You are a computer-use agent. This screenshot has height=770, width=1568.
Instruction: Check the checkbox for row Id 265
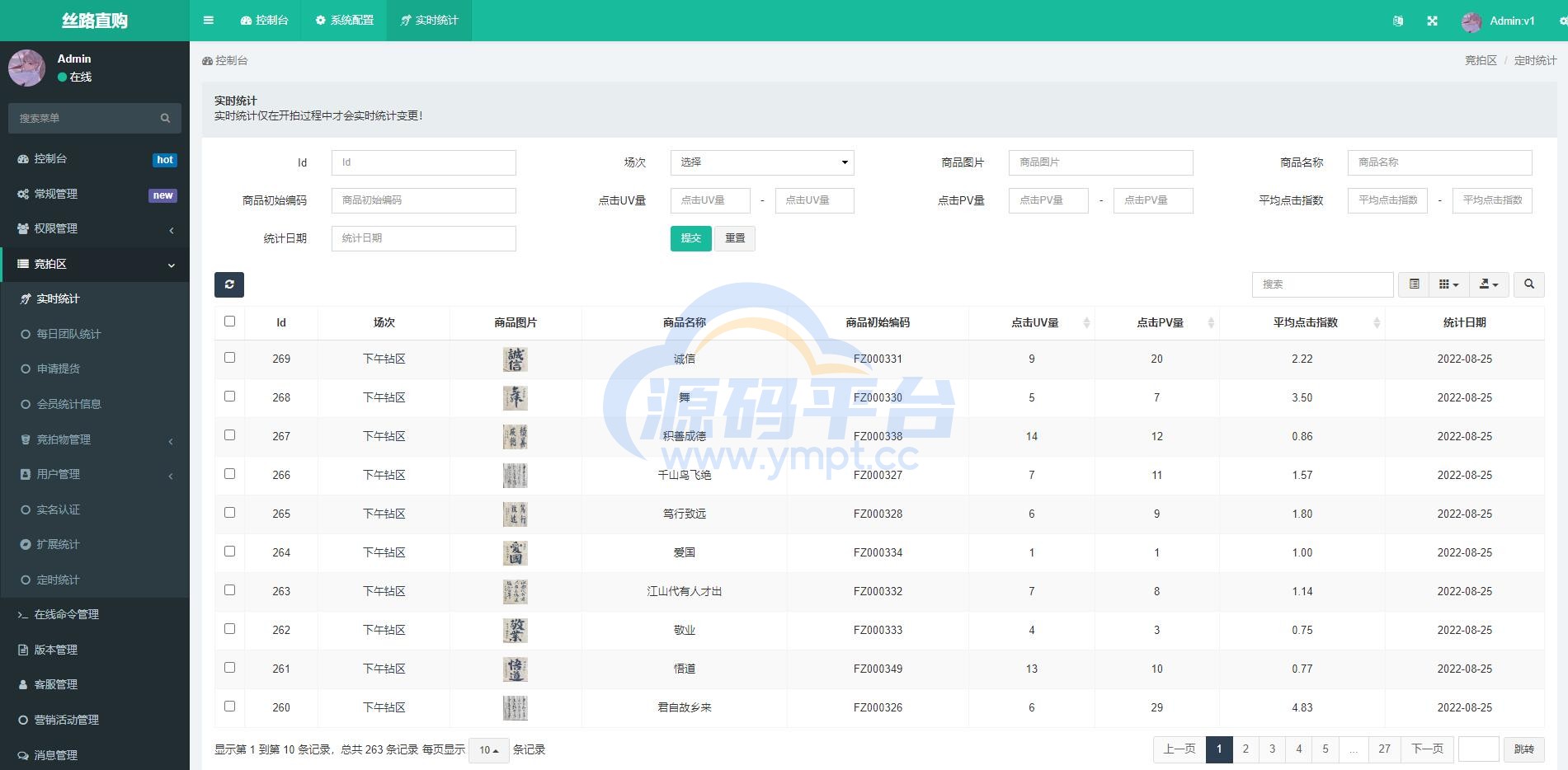tap(229, 513)
